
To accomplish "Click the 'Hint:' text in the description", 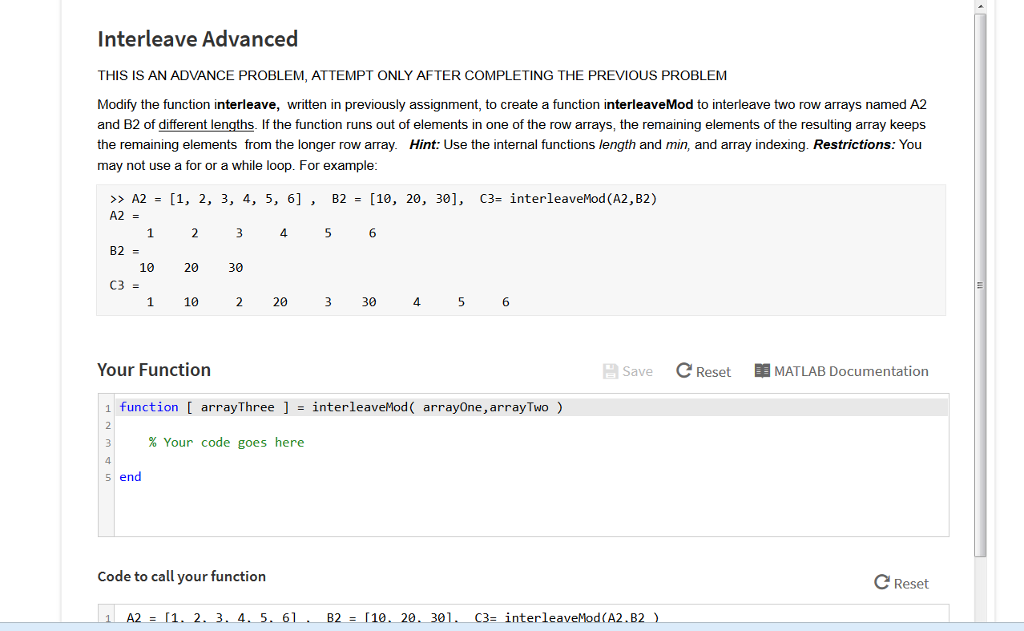I will 424,145.
